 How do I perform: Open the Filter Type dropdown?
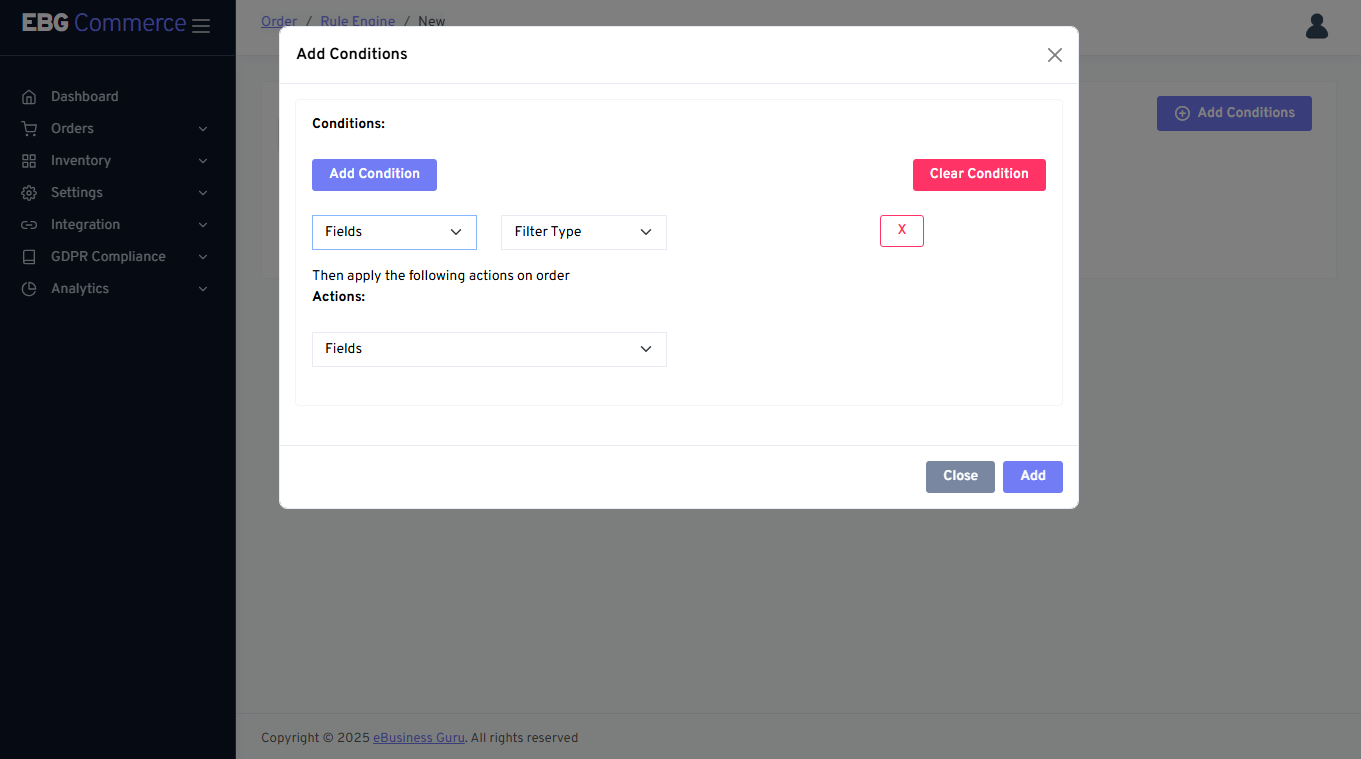(x=583, y=232)
